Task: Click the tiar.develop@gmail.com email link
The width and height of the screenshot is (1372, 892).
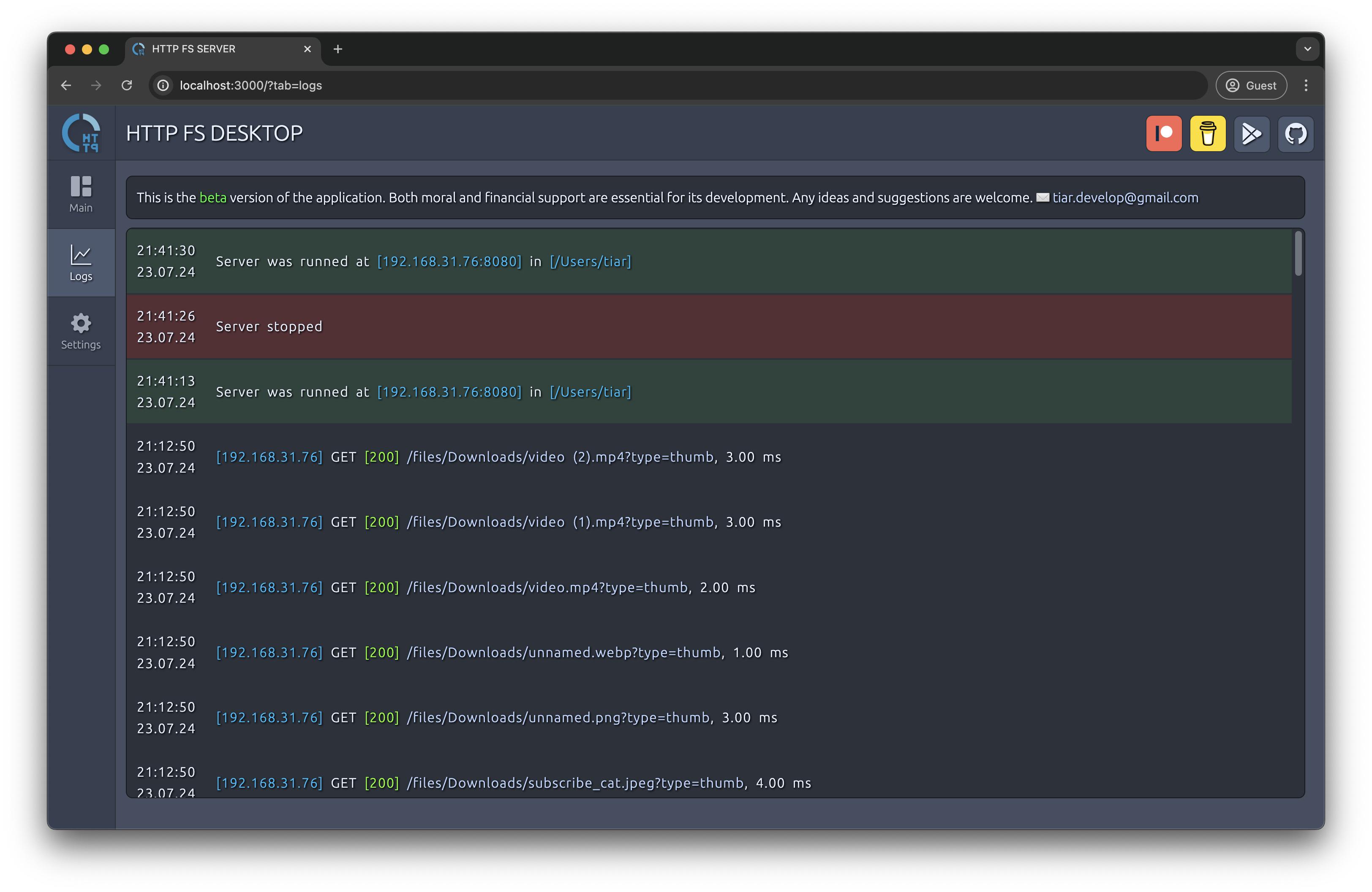Action: pyautogui.click(x=1125, y=198)
